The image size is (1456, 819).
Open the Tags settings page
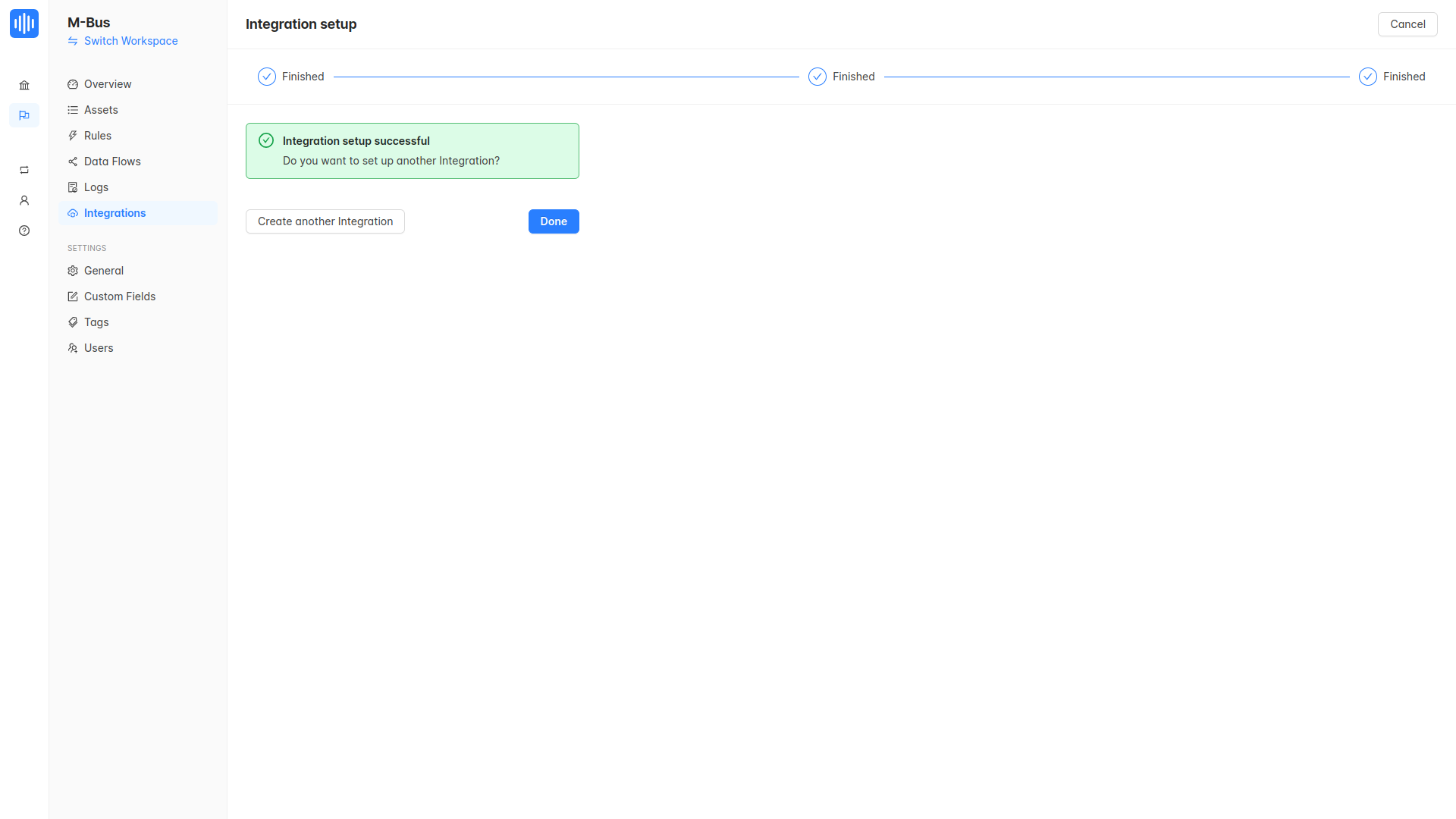tap(96, 322)
